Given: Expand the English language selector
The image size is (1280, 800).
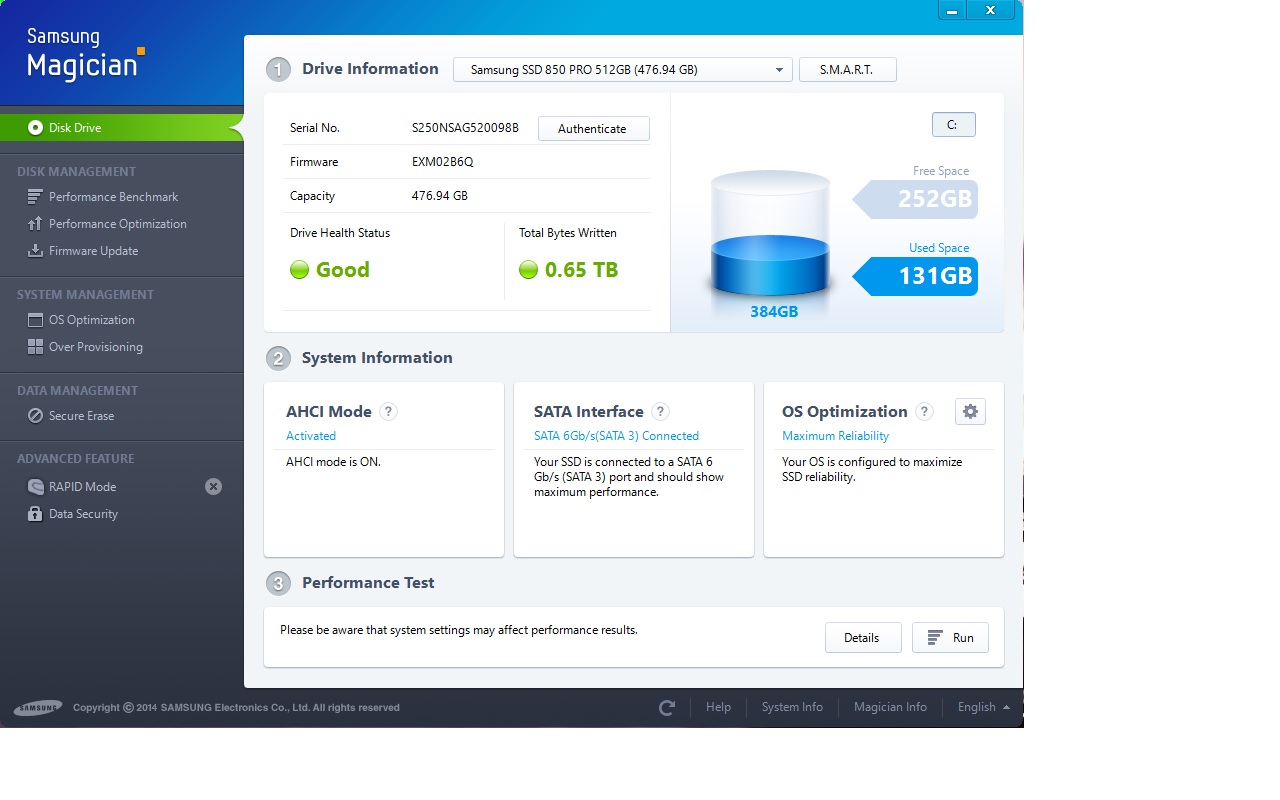Looking at the screenshot, I should (x=983, y=707).
